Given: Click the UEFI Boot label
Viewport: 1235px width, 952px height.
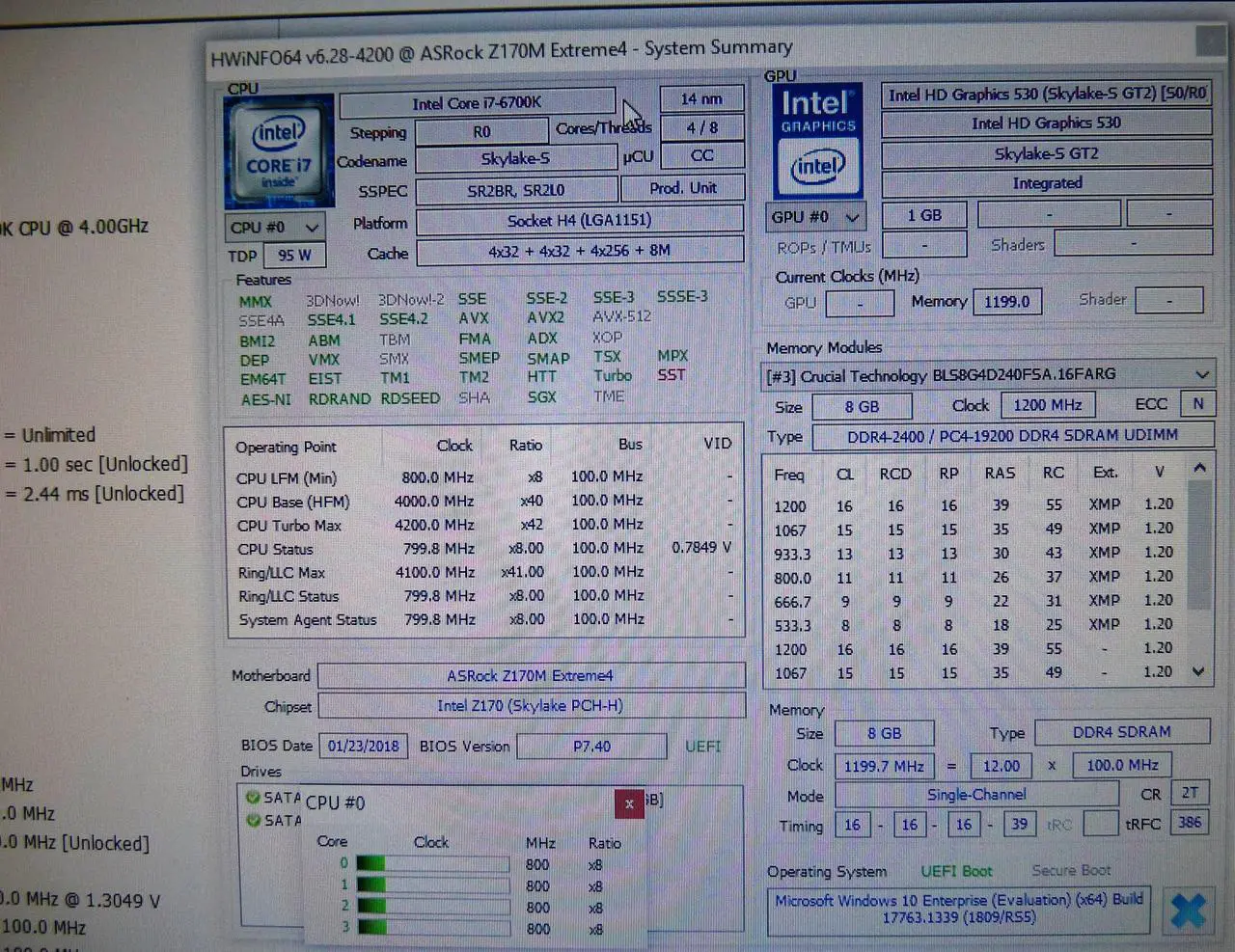Looking at the screenshot, I should coord(955,871).
